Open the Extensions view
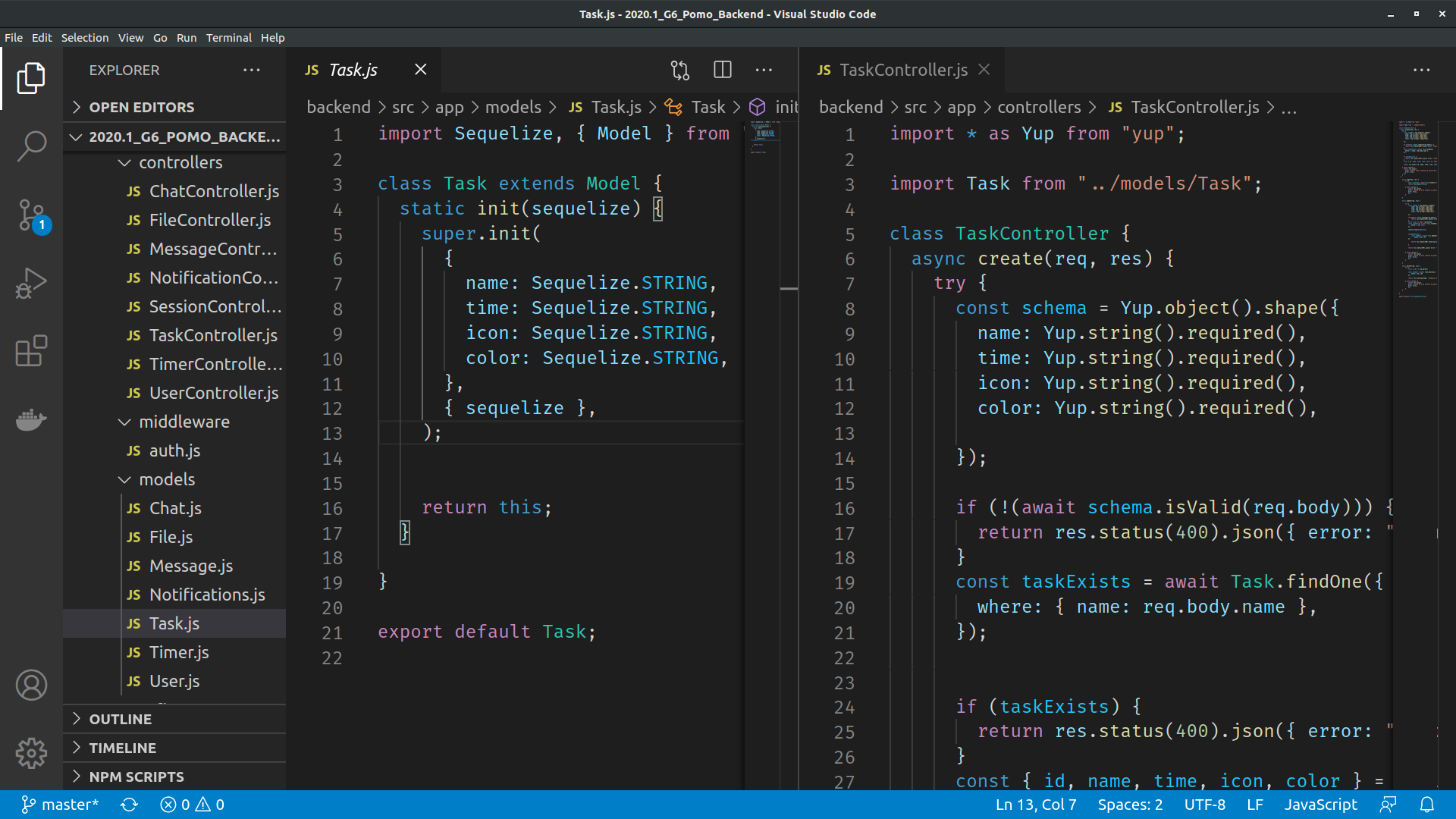 tap(31, 351)
